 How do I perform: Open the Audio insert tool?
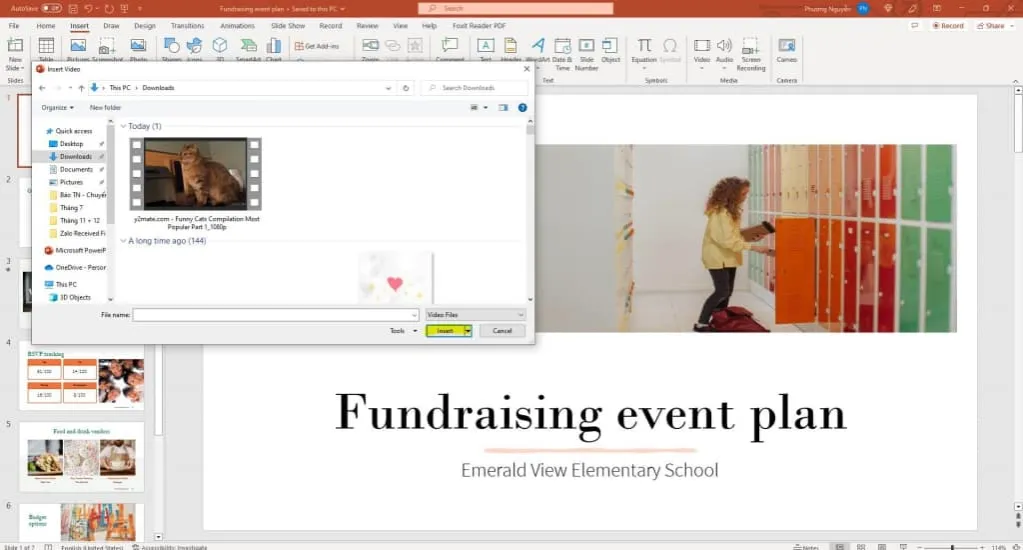point(724,47)
